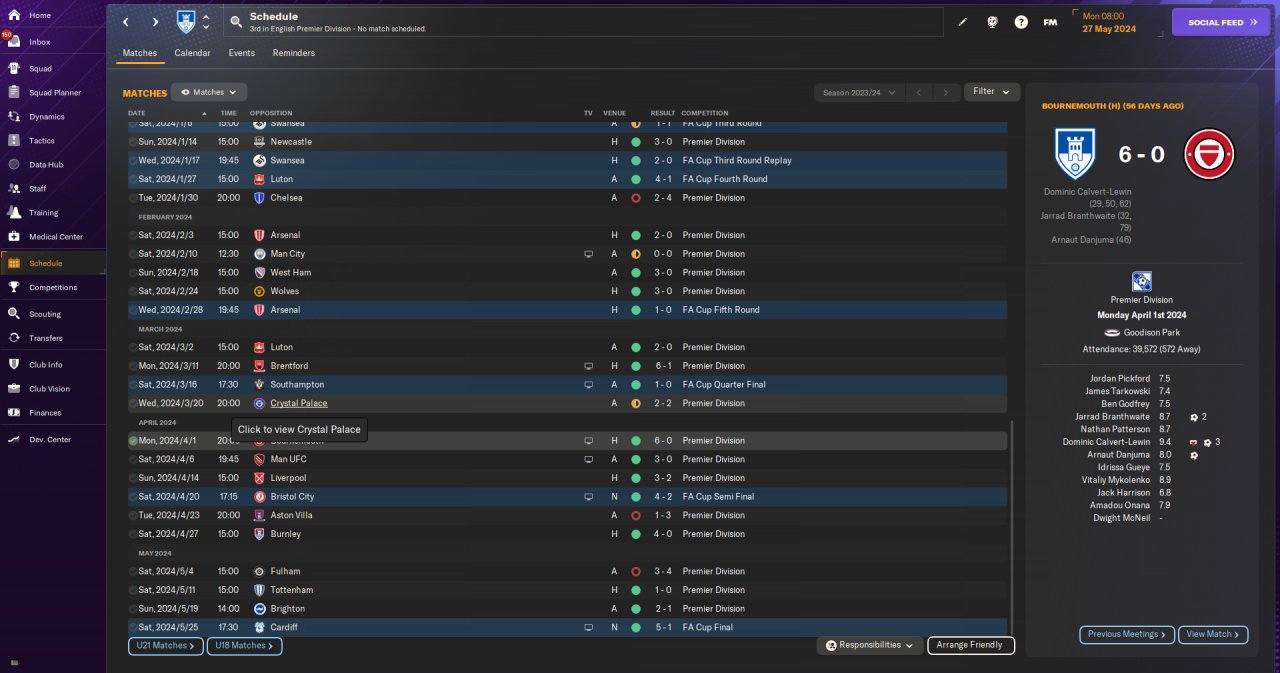Open the Dev. Center

[50, 439]
